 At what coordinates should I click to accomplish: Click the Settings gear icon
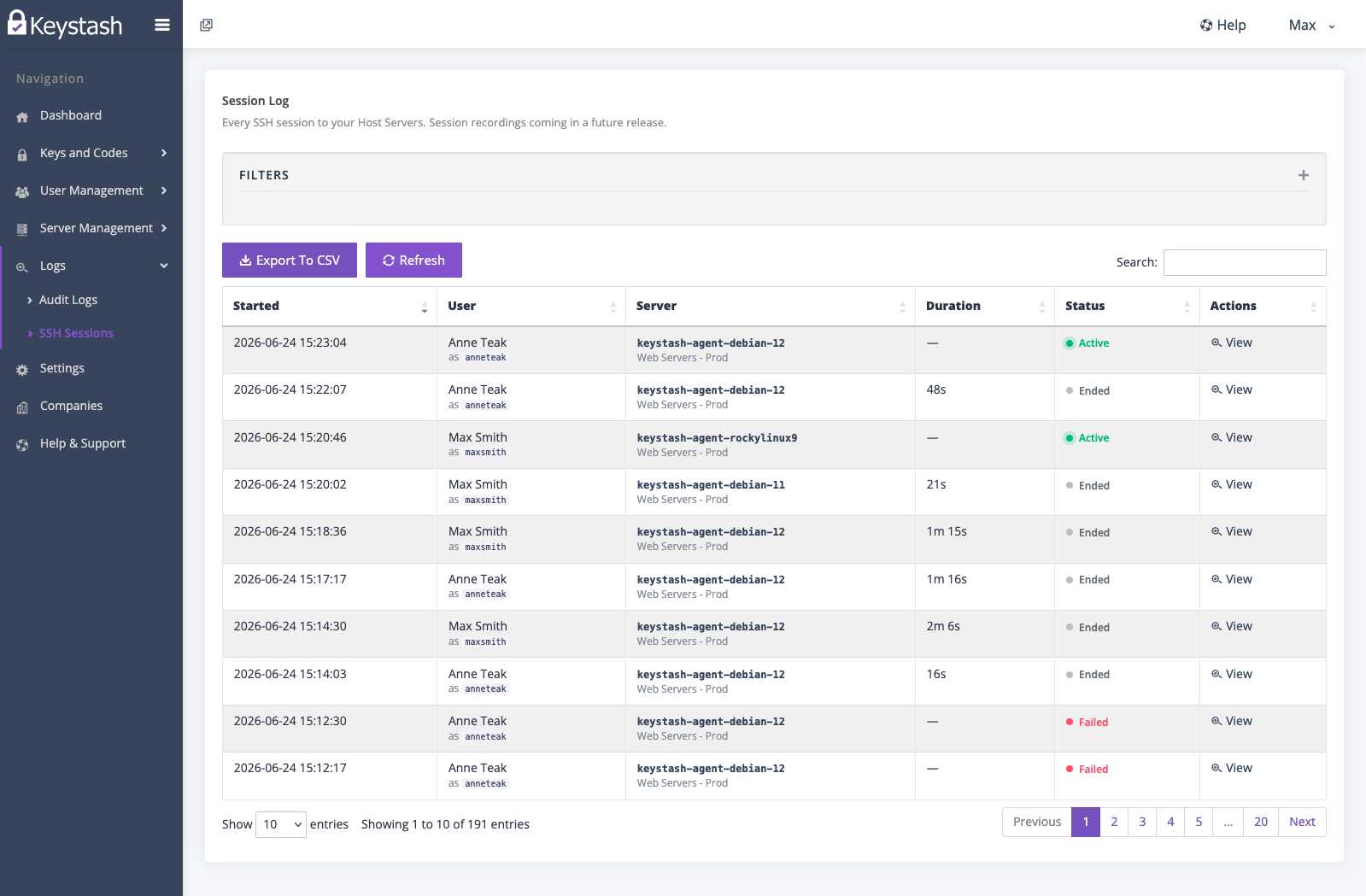tap(22, 370)
